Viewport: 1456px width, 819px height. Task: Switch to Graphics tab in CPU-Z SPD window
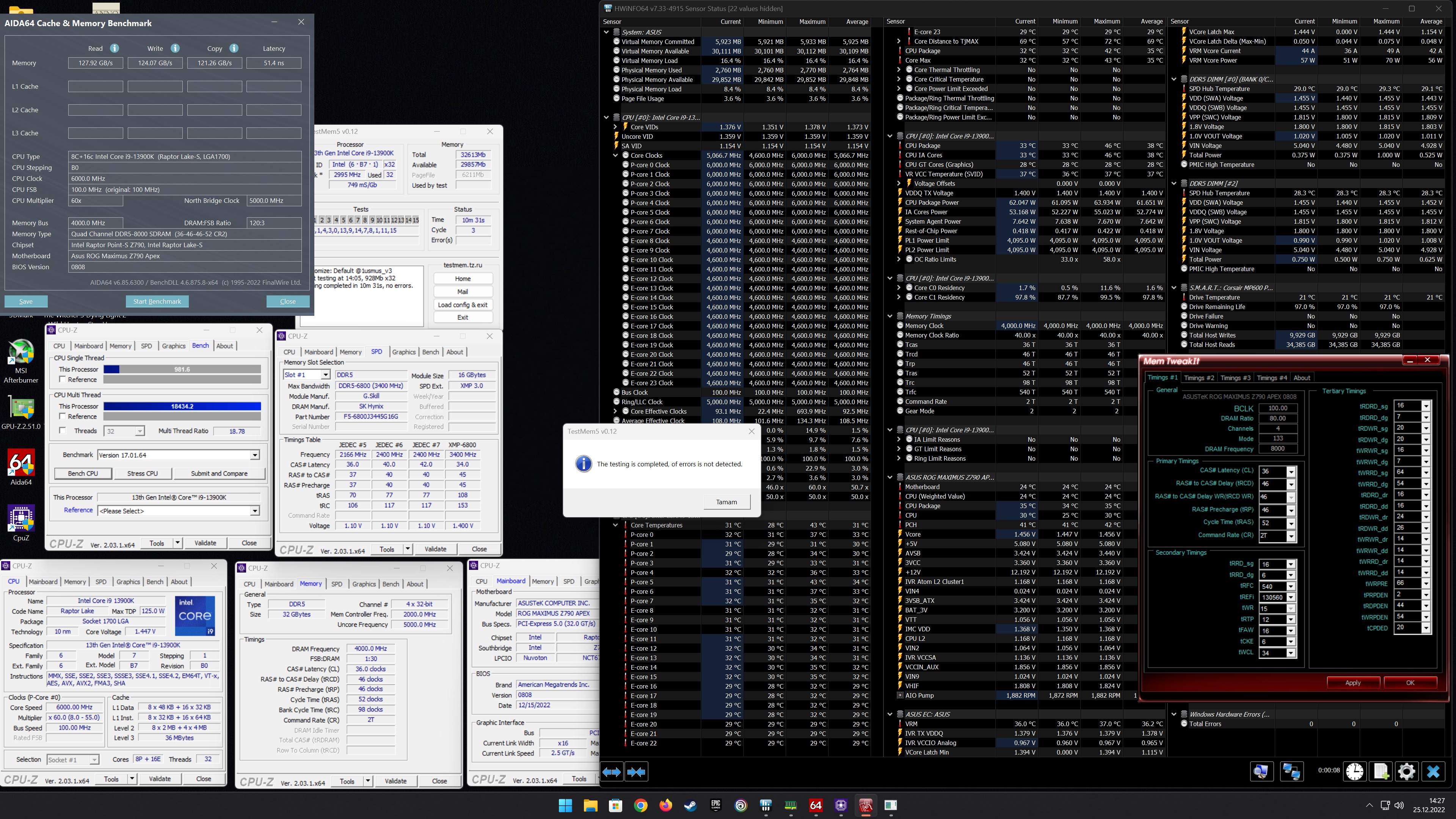(x=403, y=351)
